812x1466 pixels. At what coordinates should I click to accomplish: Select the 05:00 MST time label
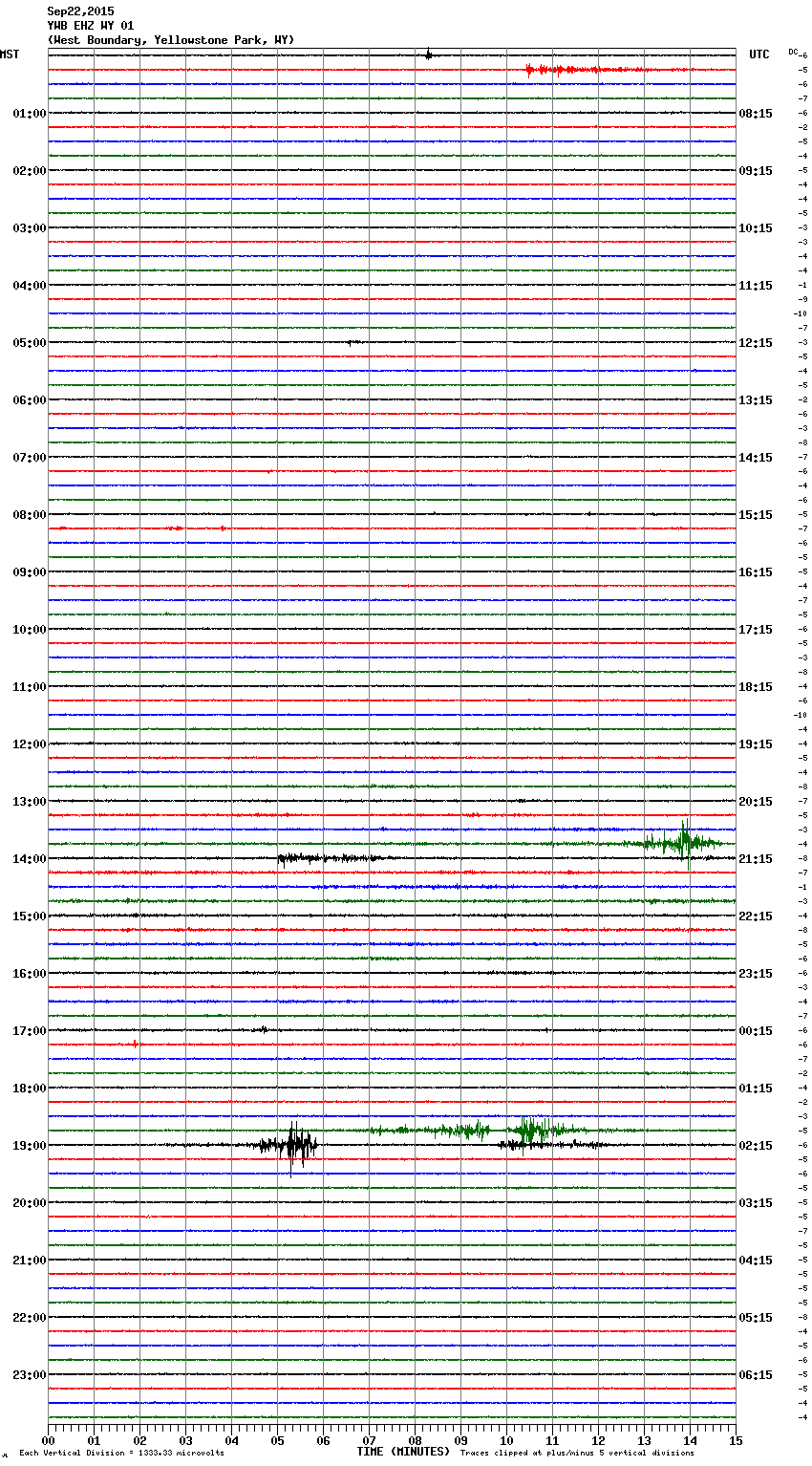[29, 343]
